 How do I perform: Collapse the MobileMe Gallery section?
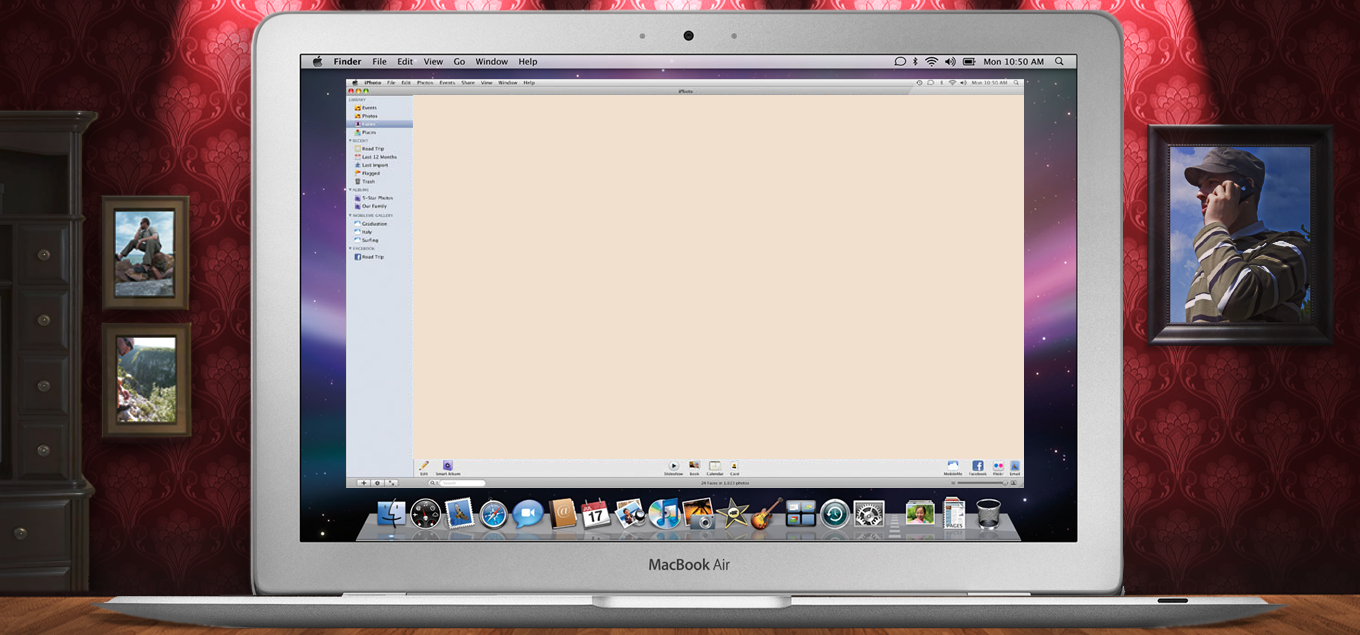[350, 215]
